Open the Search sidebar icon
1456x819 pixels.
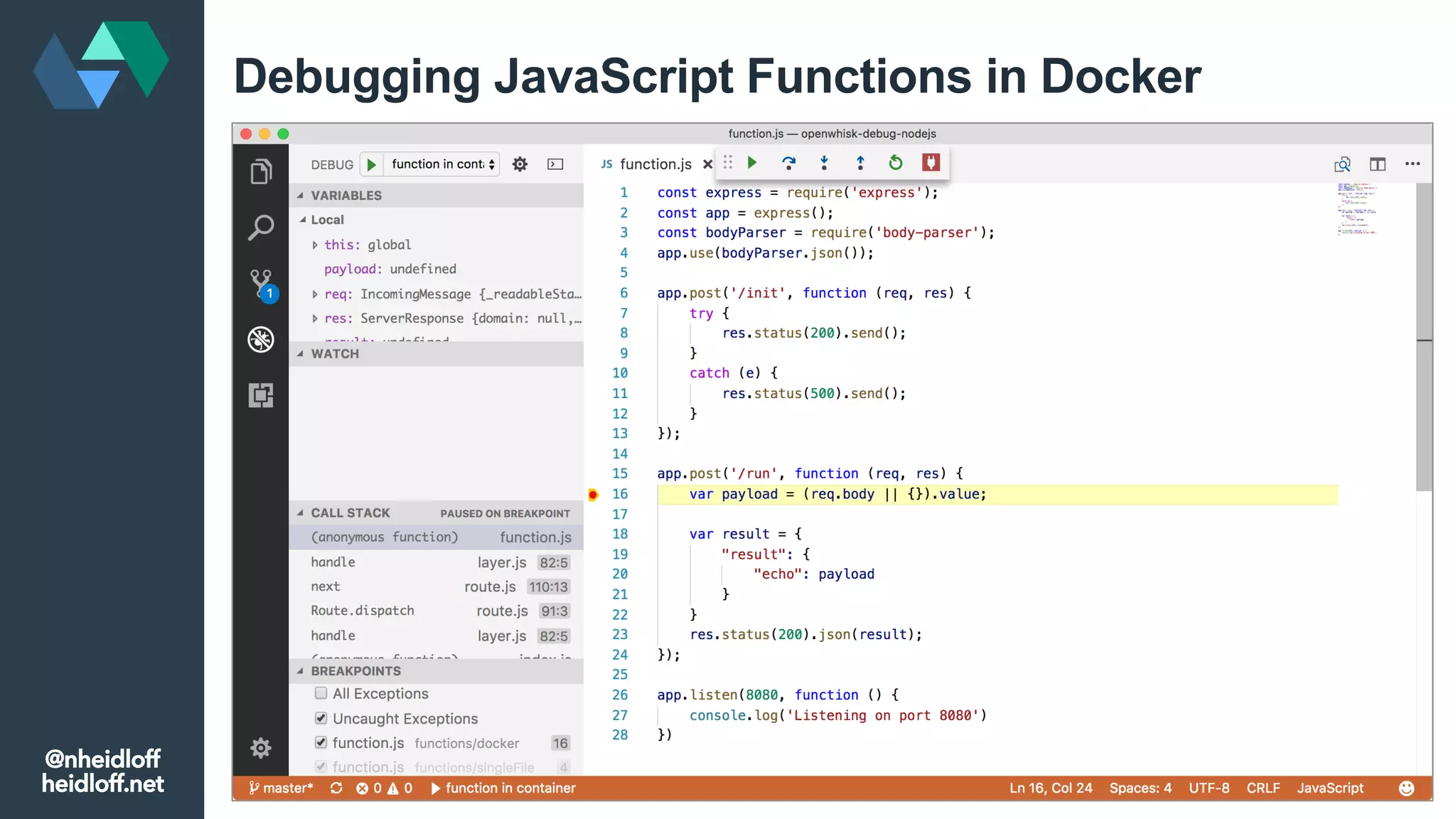coord(261,227)
